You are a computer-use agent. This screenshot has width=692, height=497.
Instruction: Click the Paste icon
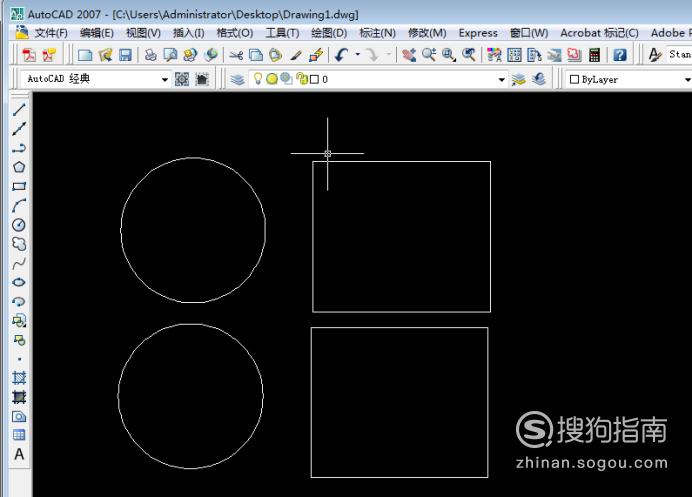pyautogui.click(x=276, y=55)
